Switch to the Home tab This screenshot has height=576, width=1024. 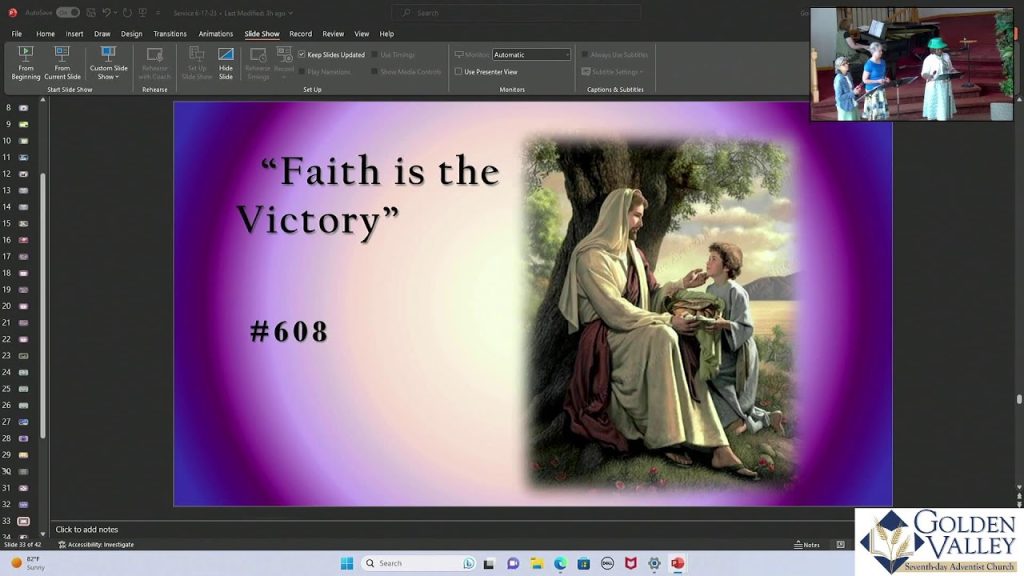45,34
